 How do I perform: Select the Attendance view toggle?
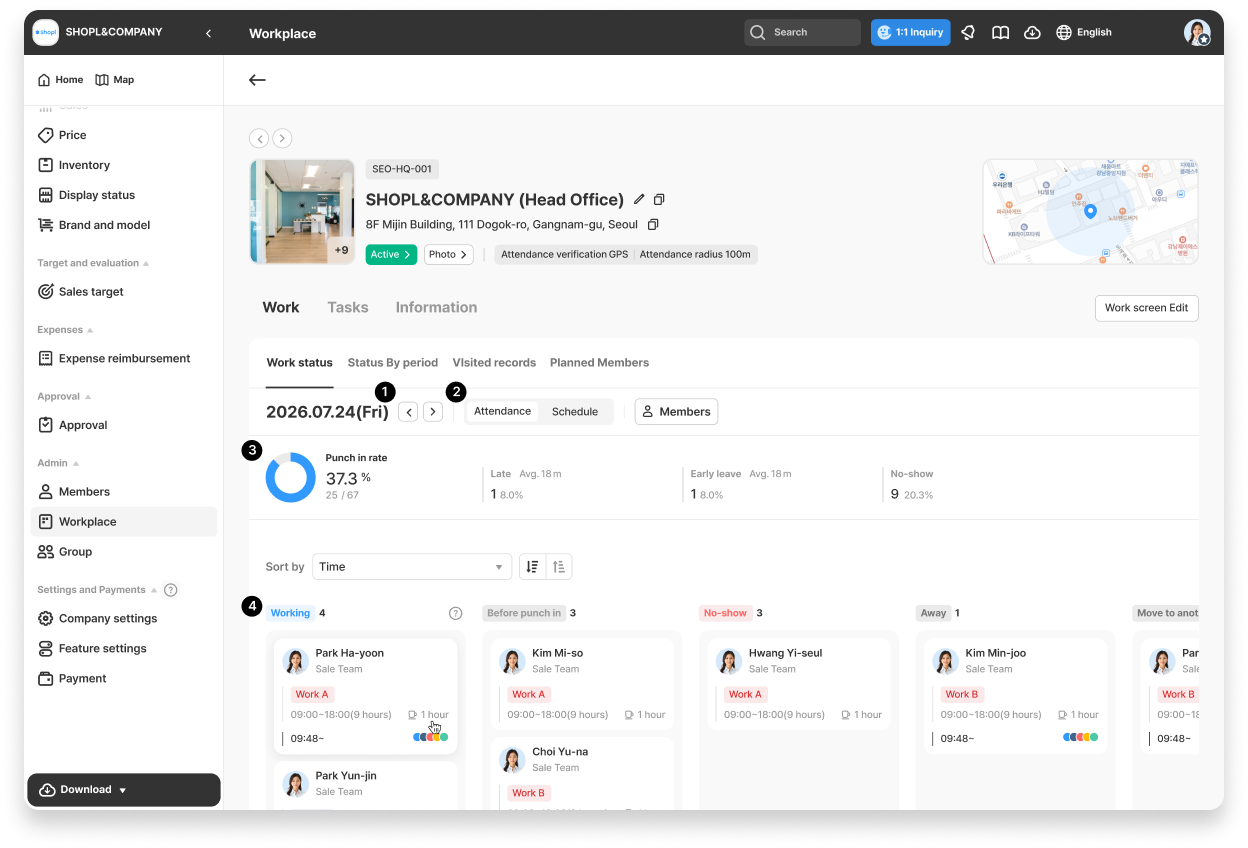[502, 411]
